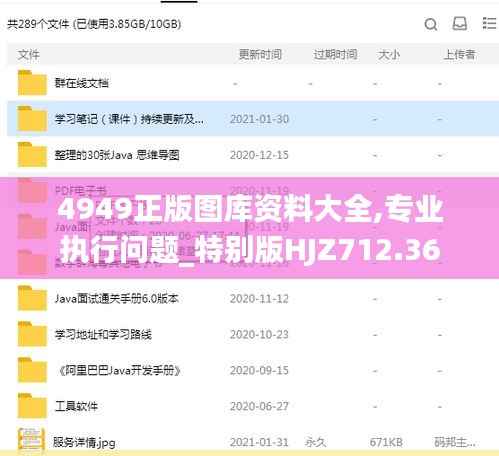This screenshot has width=499, height=456.
Task: Open the inbox tray icon
Action: click(x=459, y=24)
